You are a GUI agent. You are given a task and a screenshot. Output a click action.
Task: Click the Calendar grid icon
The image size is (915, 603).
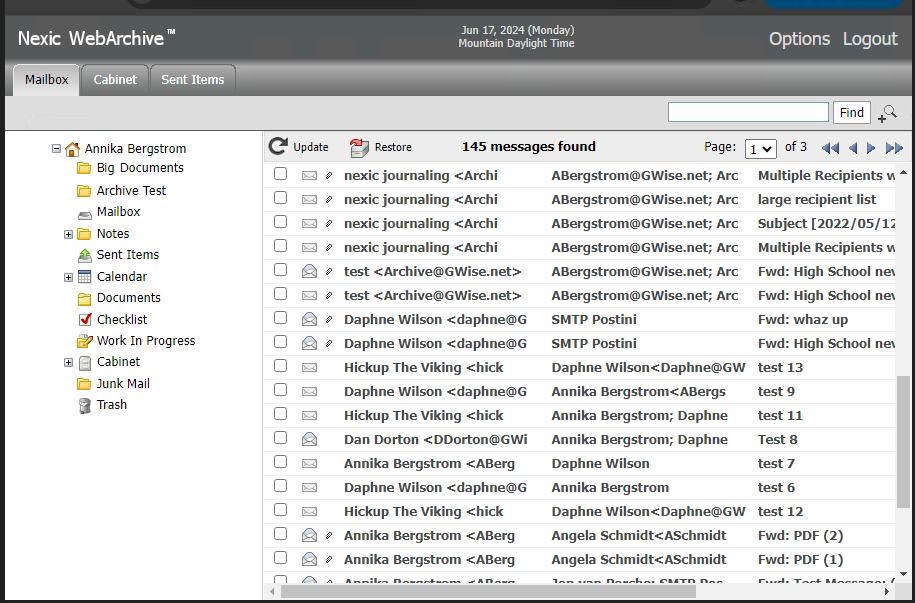click(x=85, y=277)
